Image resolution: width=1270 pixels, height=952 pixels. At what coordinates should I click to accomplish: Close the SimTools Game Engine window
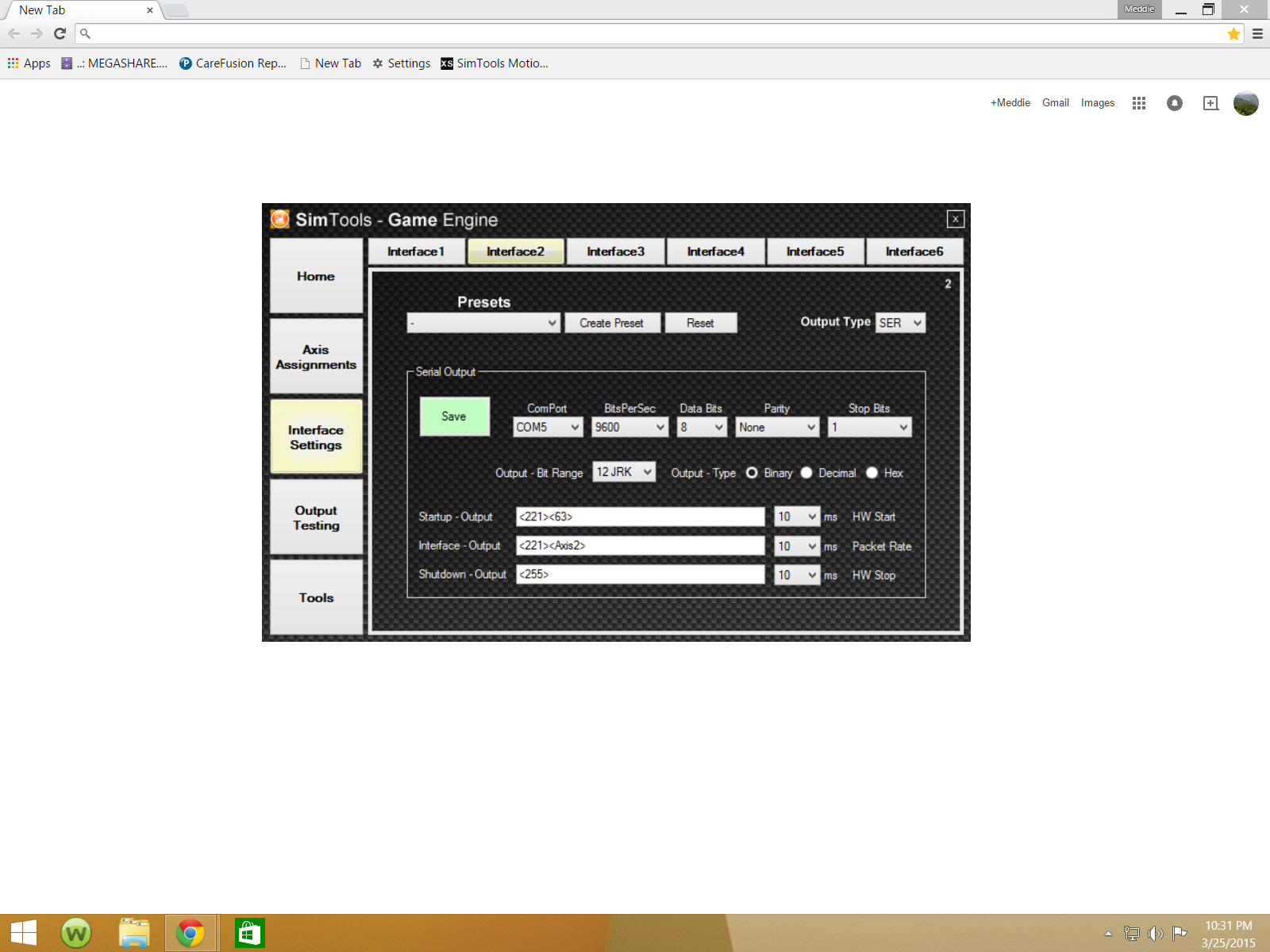[x=956, y=219]
